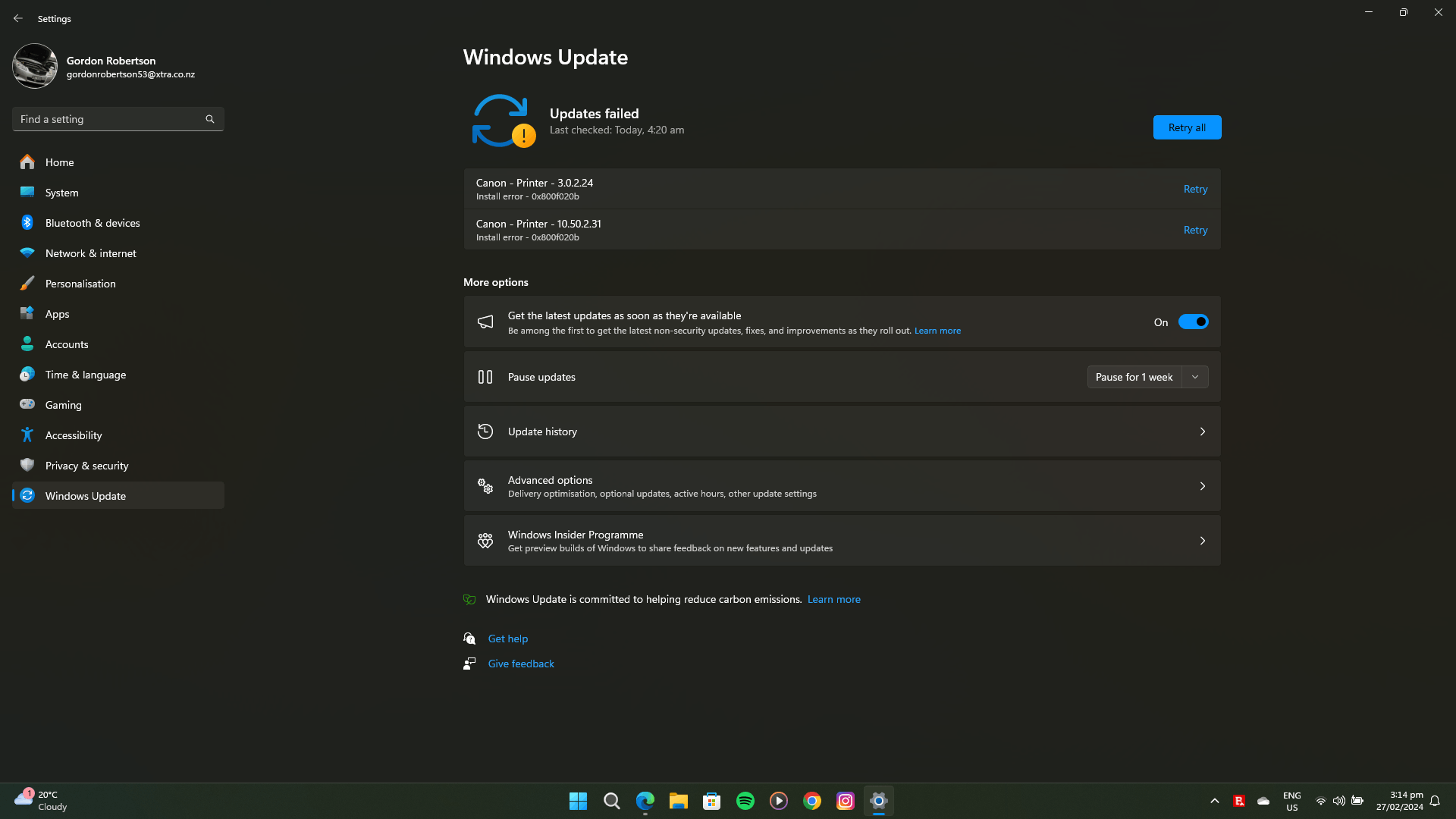
Task: Click the back arrow in Settings header
Action: click(18, 18)
